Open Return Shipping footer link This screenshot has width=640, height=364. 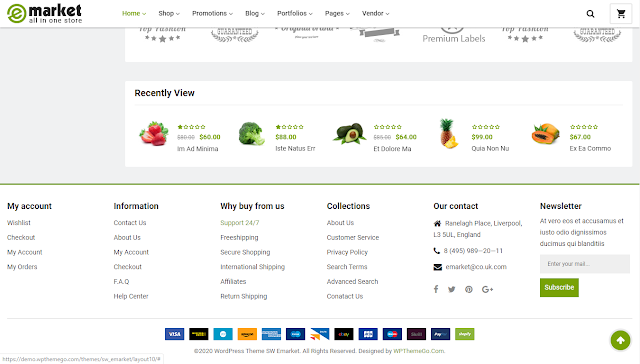244,296
